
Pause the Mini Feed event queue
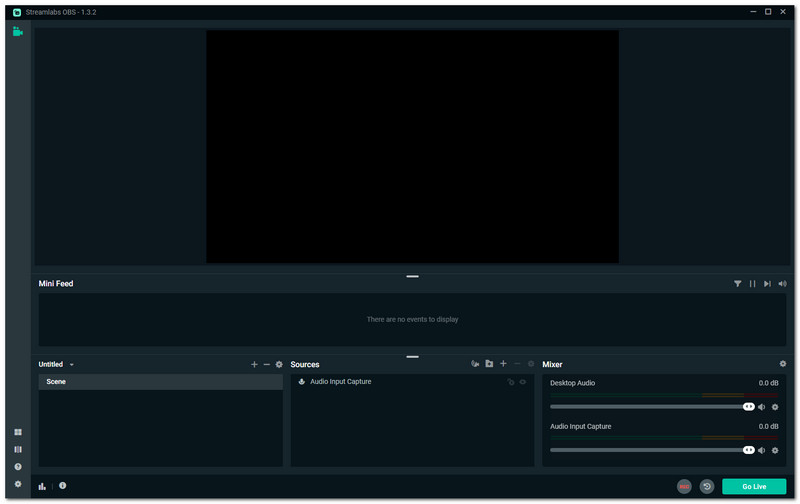753,284
